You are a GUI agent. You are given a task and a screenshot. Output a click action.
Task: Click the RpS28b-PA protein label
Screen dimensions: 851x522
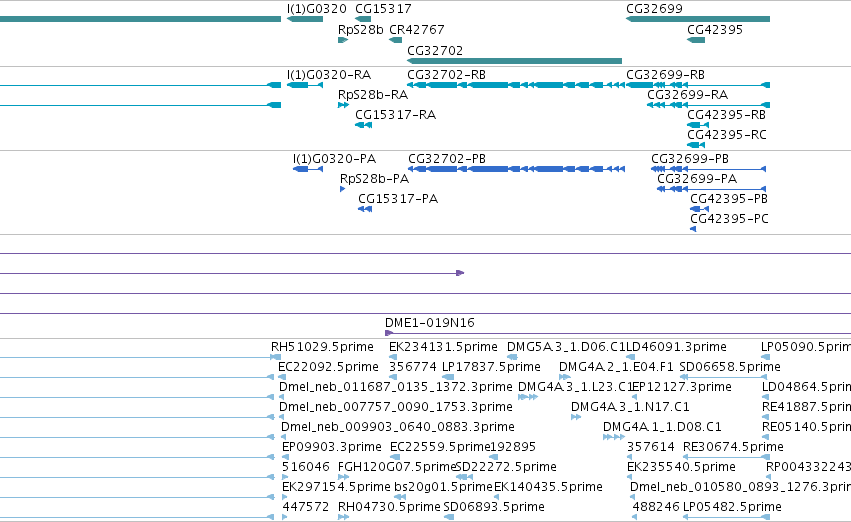tap(374, 179)
